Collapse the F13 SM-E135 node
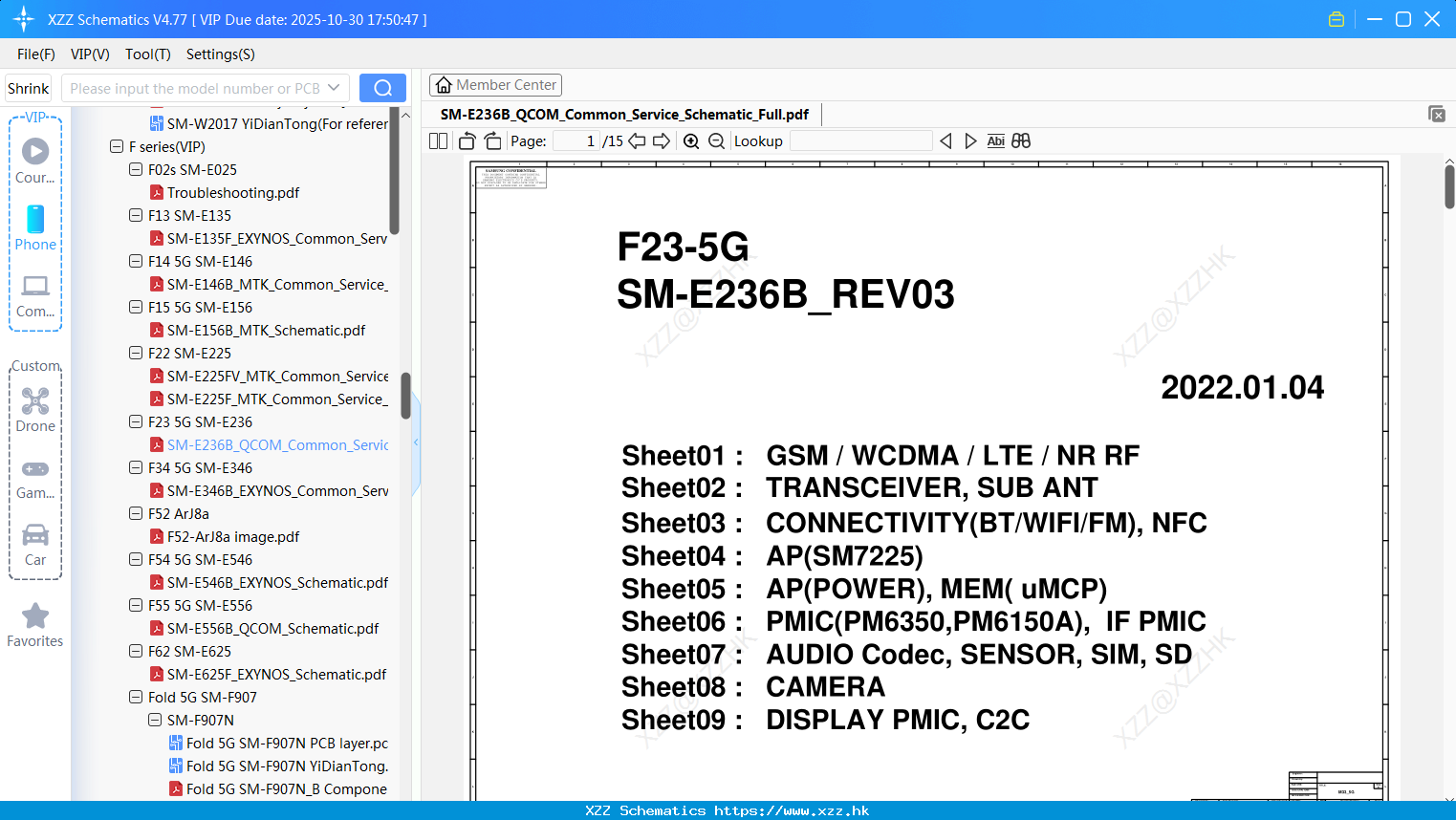The image size is (1456, 820). pyautogui.click(x=136, y=215)
